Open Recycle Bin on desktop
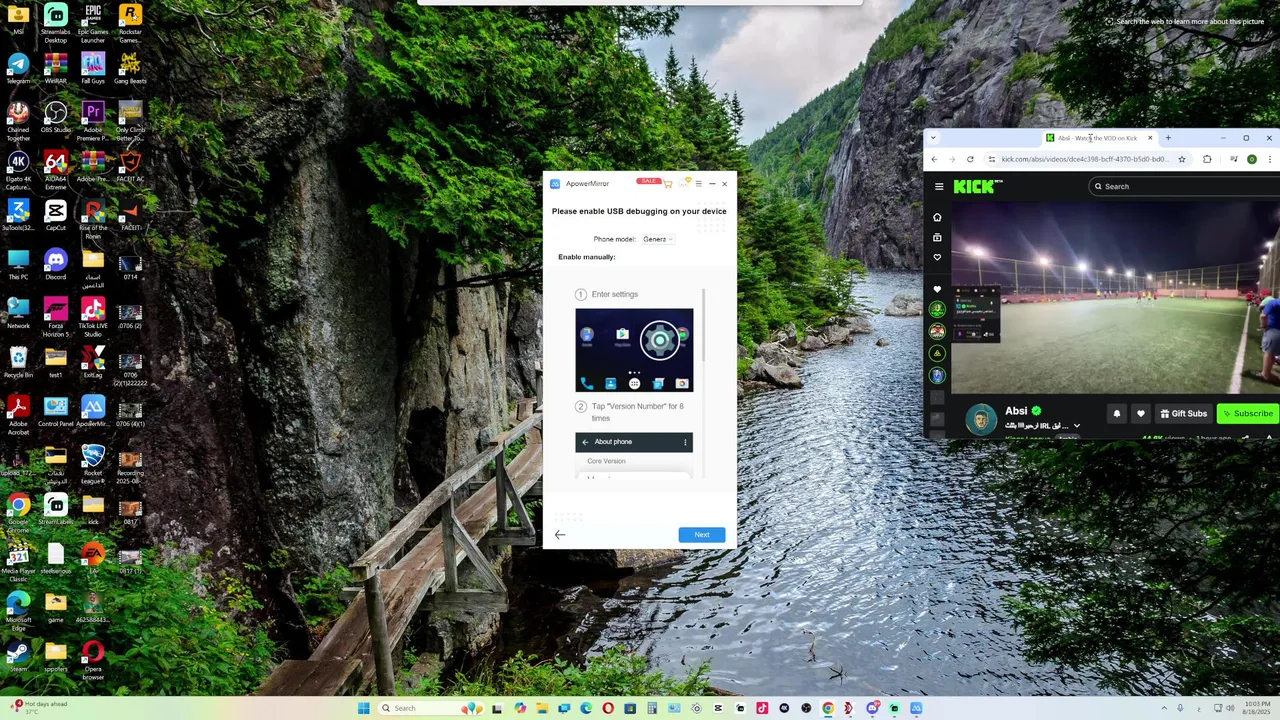This screenshot has width=1280, height=720. (18, 363)
